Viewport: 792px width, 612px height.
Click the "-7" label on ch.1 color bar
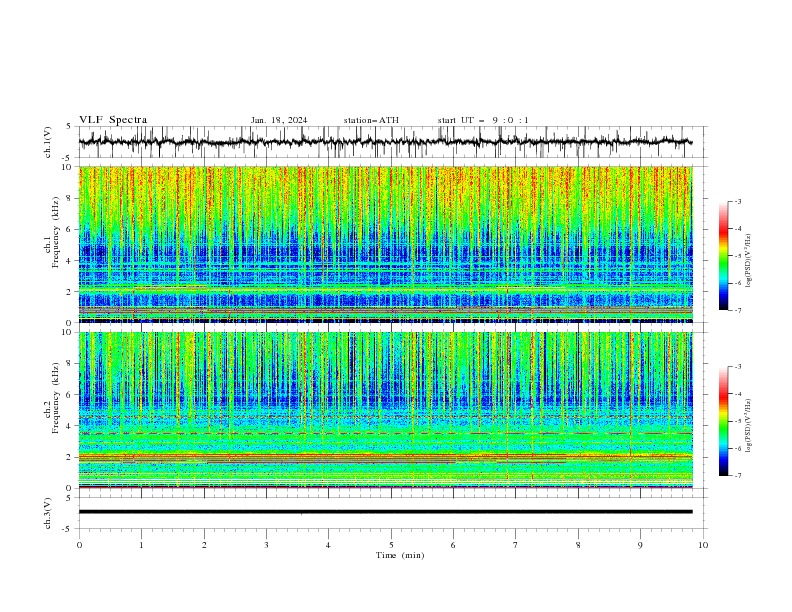click(738, 311)
